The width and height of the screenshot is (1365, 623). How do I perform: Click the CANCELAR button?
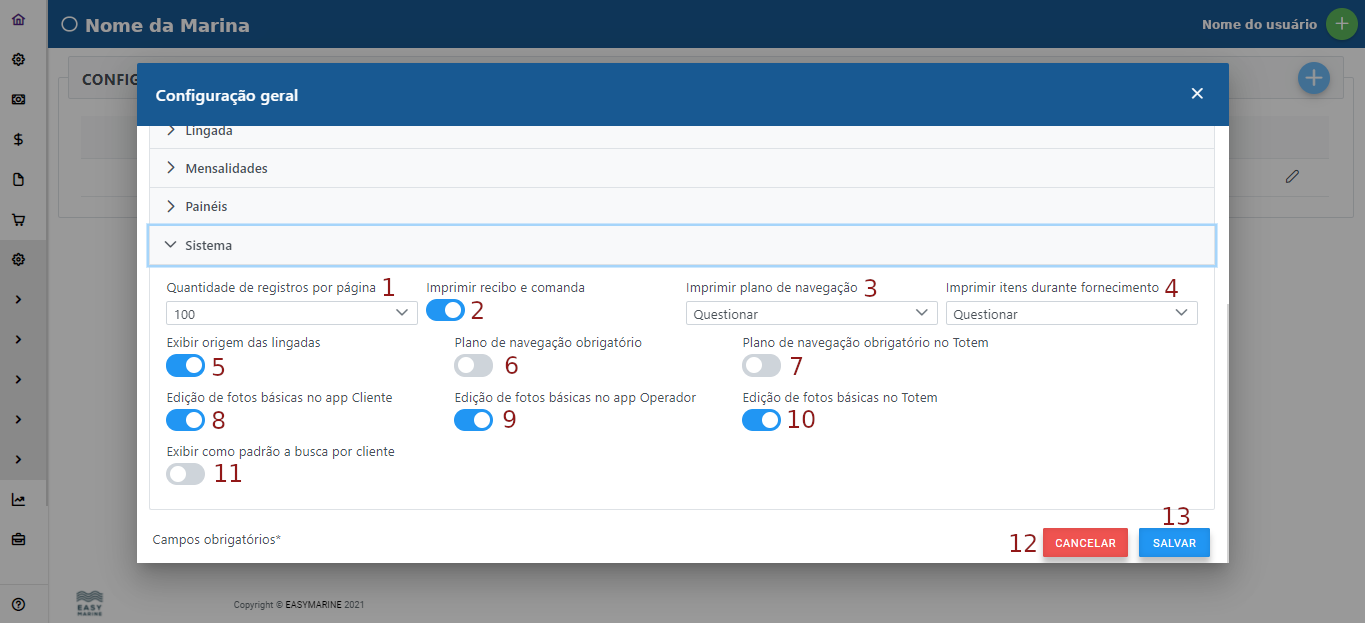[1085, 542]
